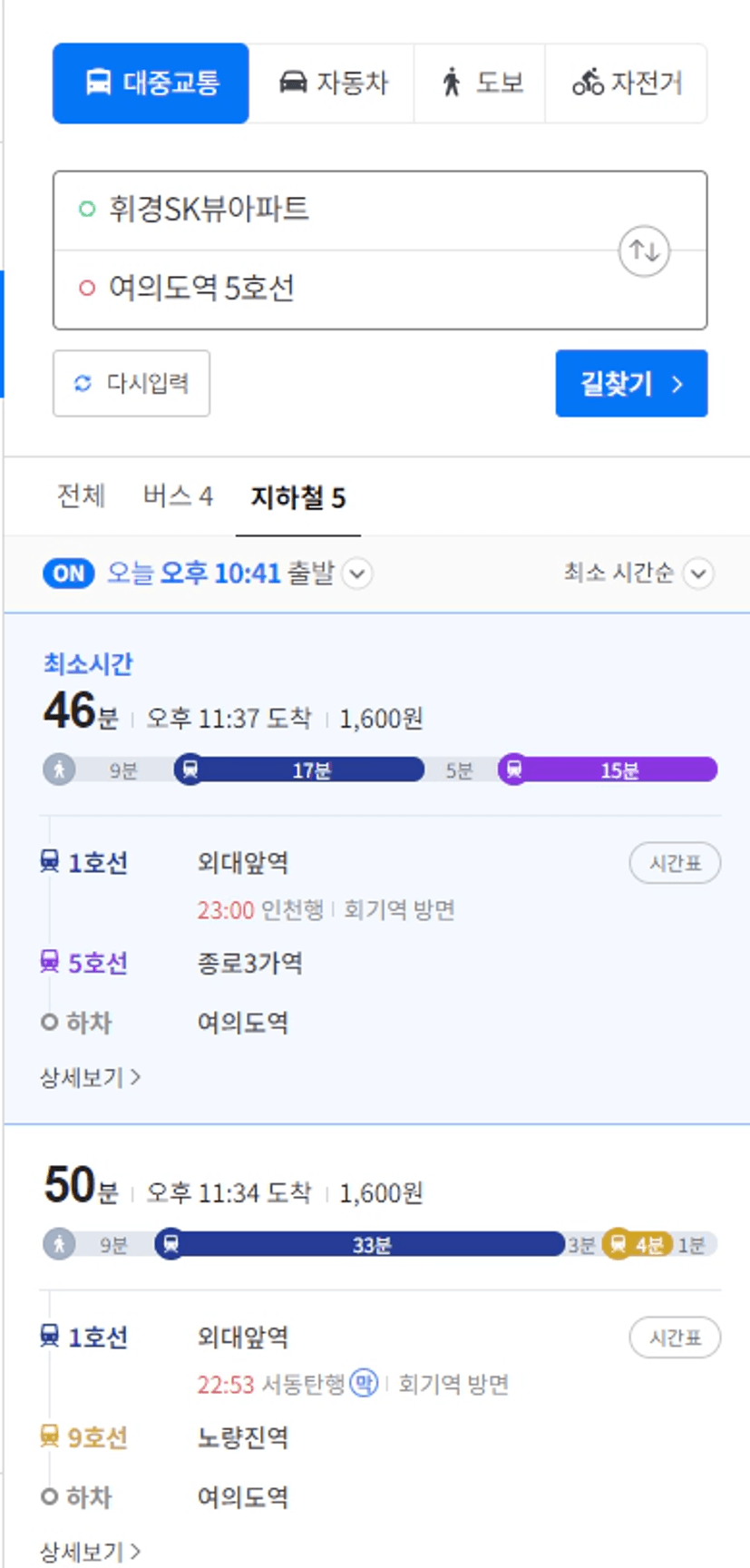Open the 최소 시간순 sort dropdown
The image size is (750, 1568).
click(638, 573)
